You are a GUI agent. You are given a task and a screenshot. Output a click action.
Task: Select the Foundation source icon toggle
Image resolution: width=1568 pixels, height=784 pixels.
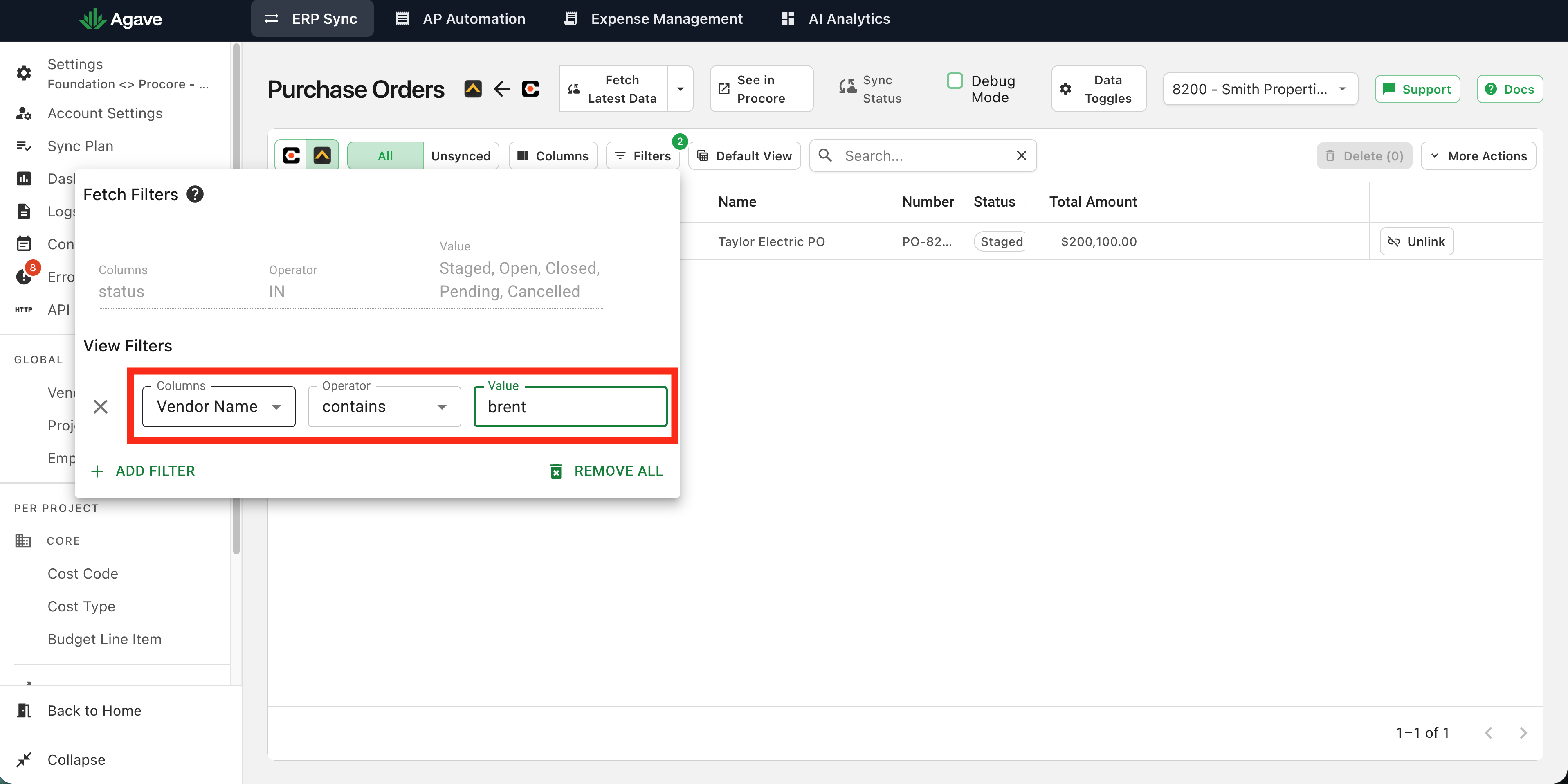(322, 156)
